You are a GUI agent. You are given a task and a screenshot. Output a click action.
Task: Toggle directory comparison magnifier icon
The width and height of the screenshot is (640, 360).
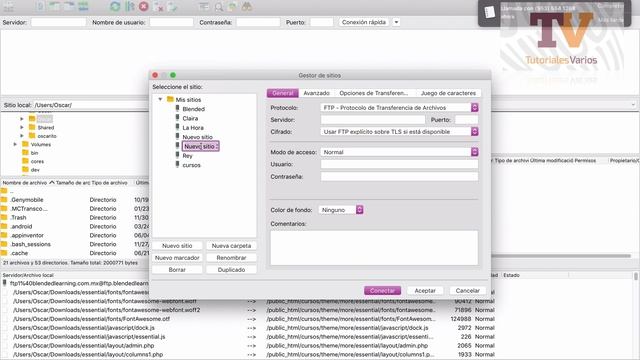click(219, 6)
